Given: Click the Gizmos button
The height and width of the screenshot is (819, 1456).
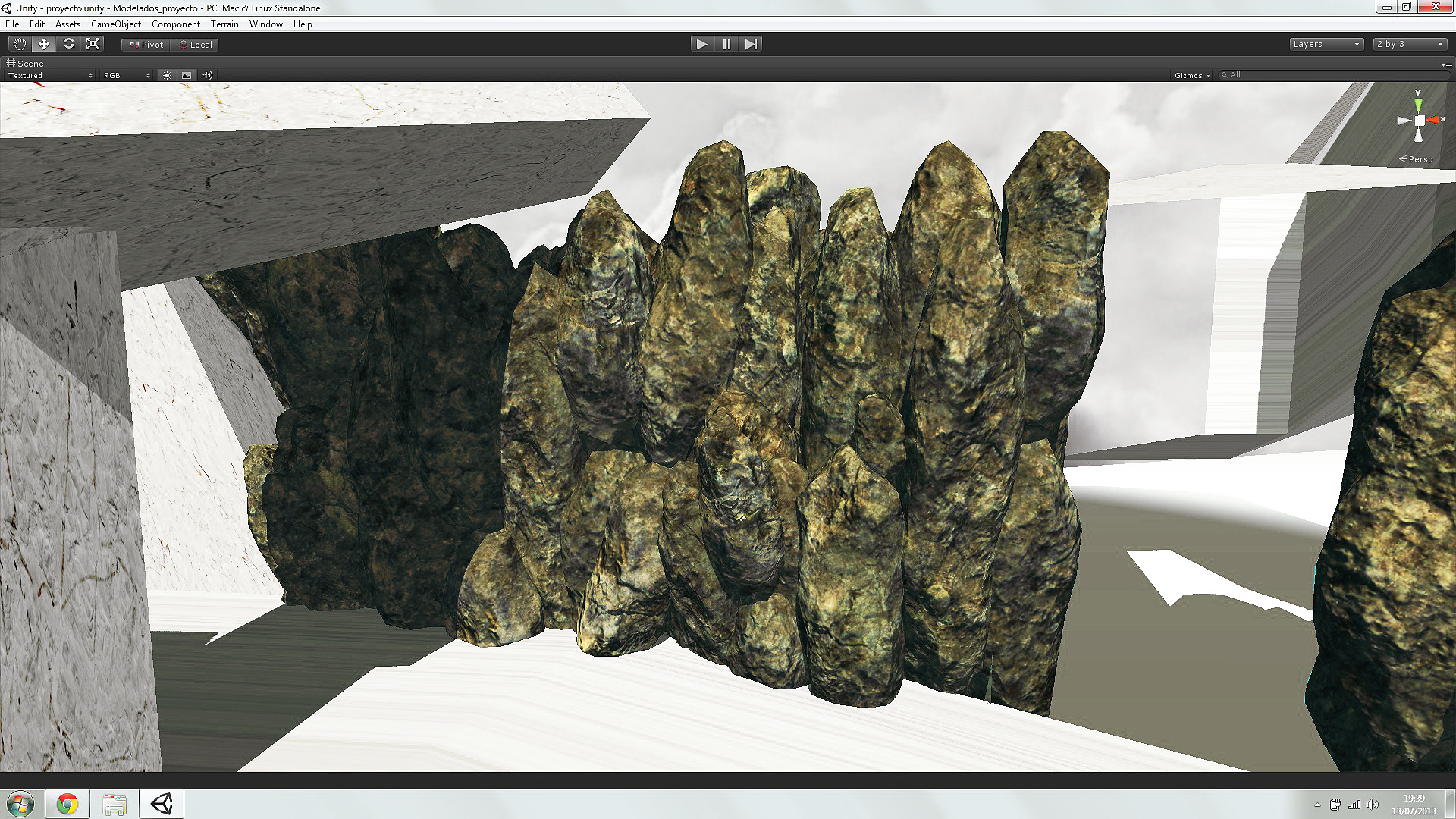Looking at the screenshot, I should tap(1191, 75).
